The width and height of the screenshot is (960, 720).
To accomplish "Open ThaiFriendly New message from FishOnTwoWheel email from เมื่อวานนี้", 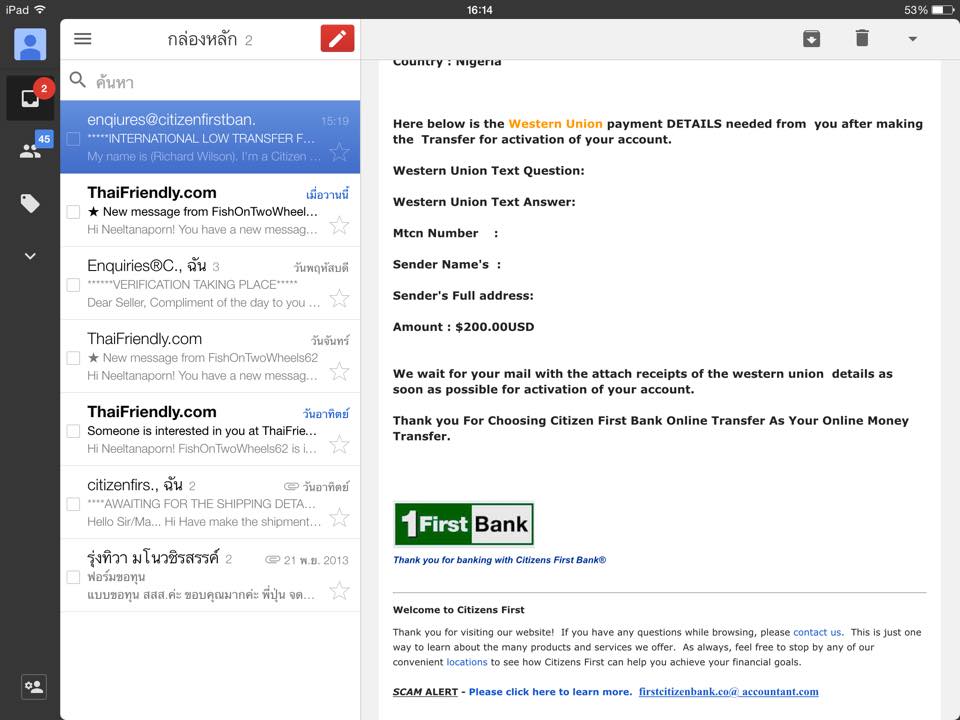I will coord(210,210).
